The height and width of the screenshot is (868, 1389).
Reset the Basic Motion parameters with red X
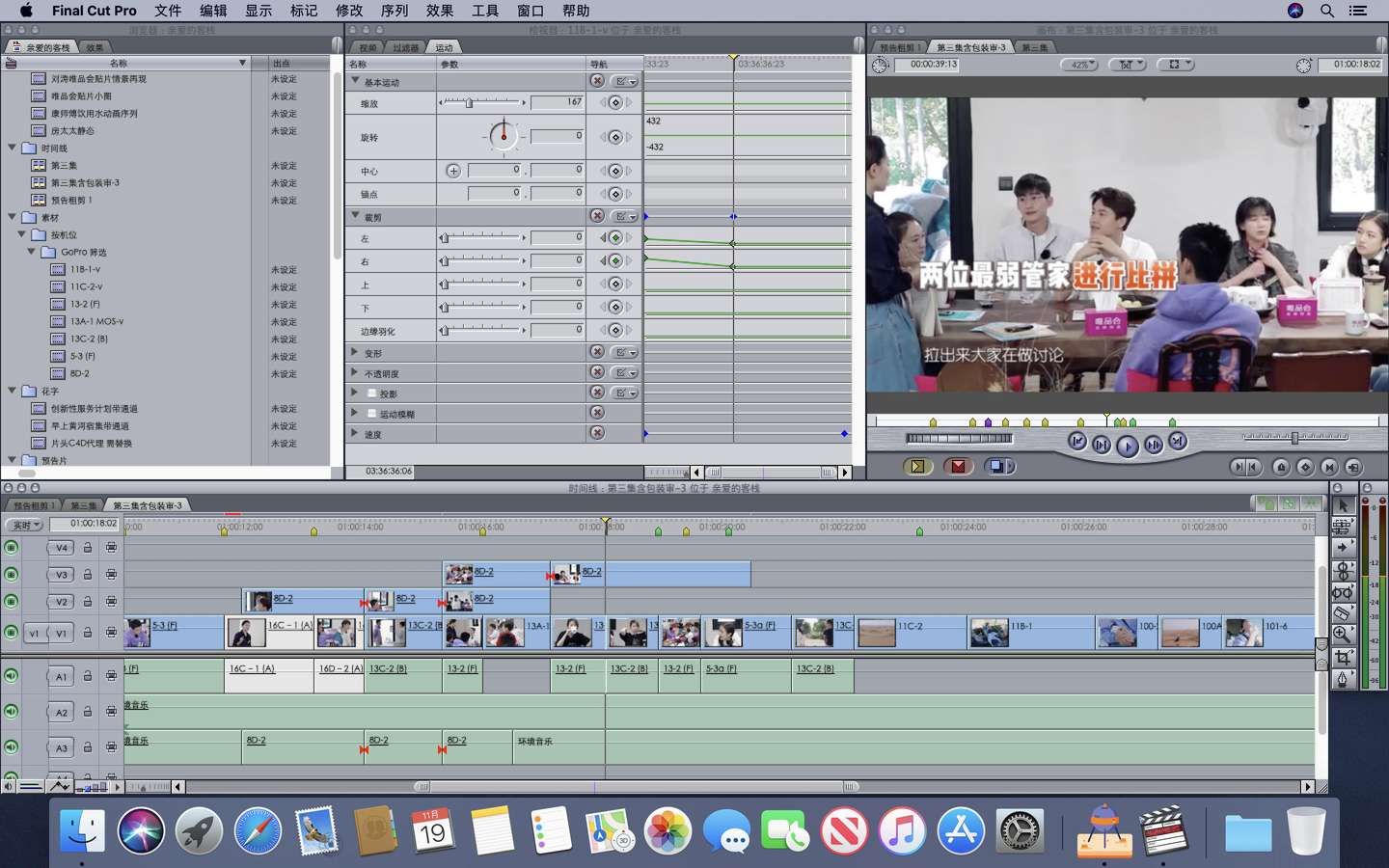pos(597,81)
